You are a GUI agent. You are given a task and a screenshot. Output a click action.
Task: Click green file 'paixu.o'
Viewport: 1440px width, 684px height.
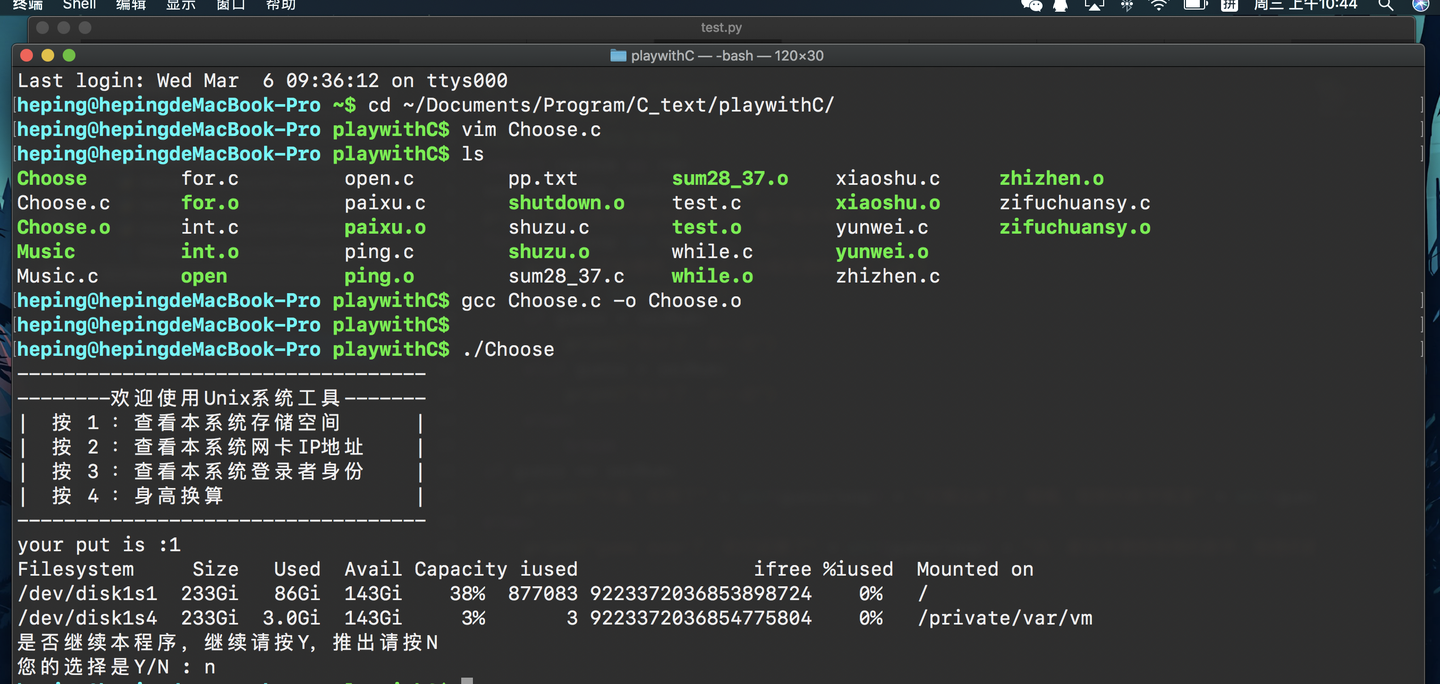pos(385,228)
